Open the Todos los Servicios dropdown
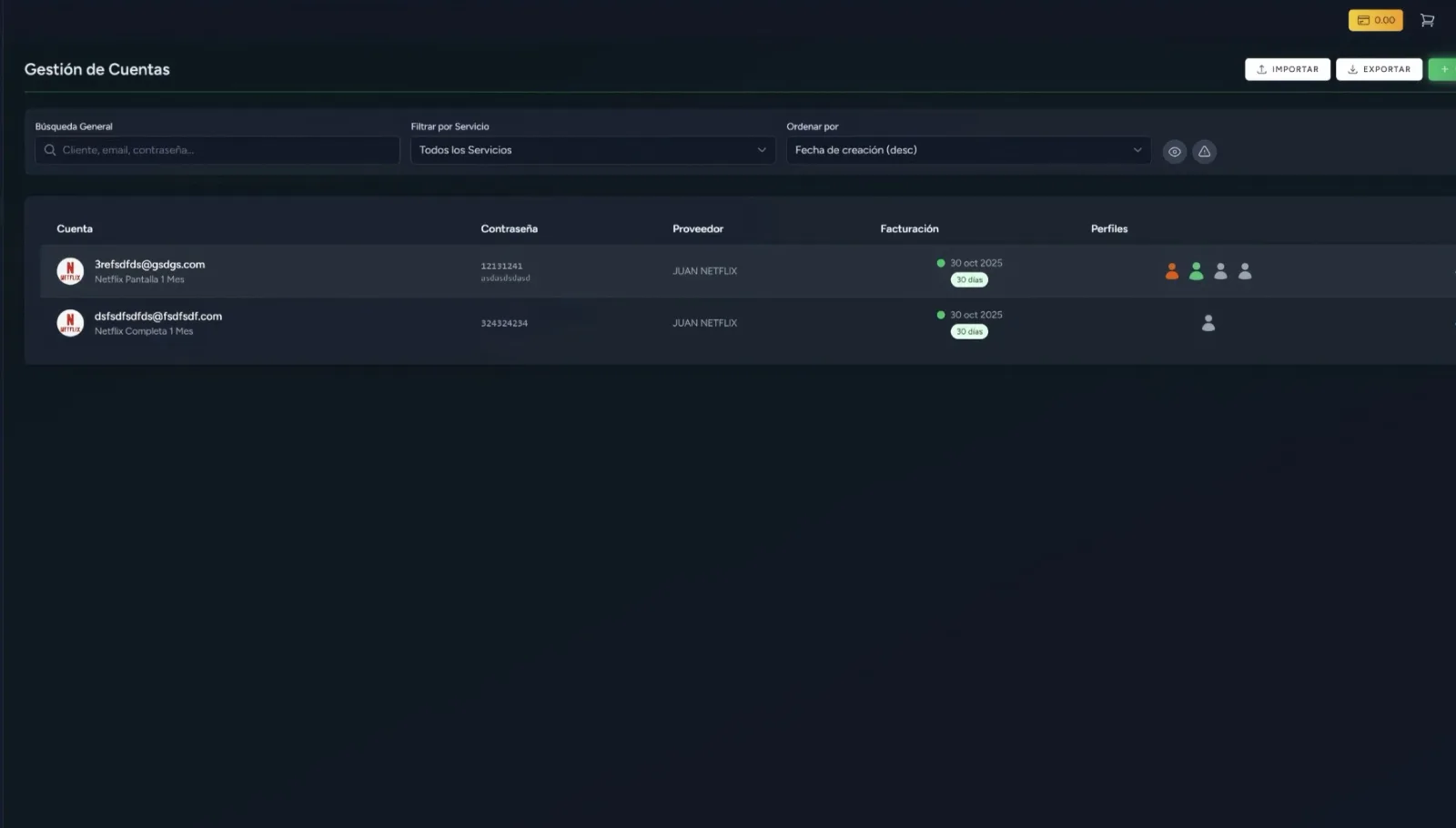 click(x=592, y=150)
